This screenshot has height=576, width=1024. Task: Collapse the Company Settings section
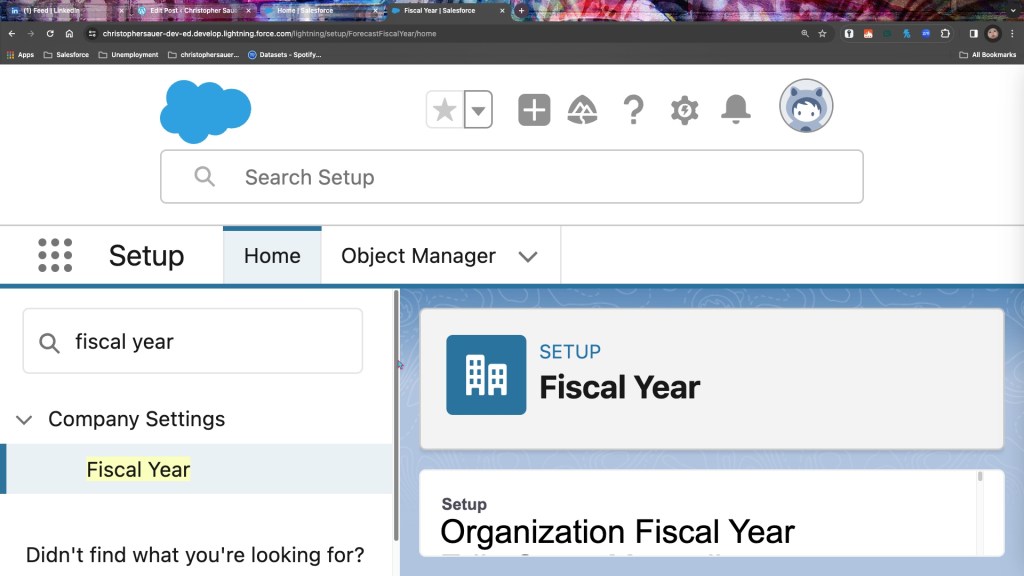click(x=25, y=419)
